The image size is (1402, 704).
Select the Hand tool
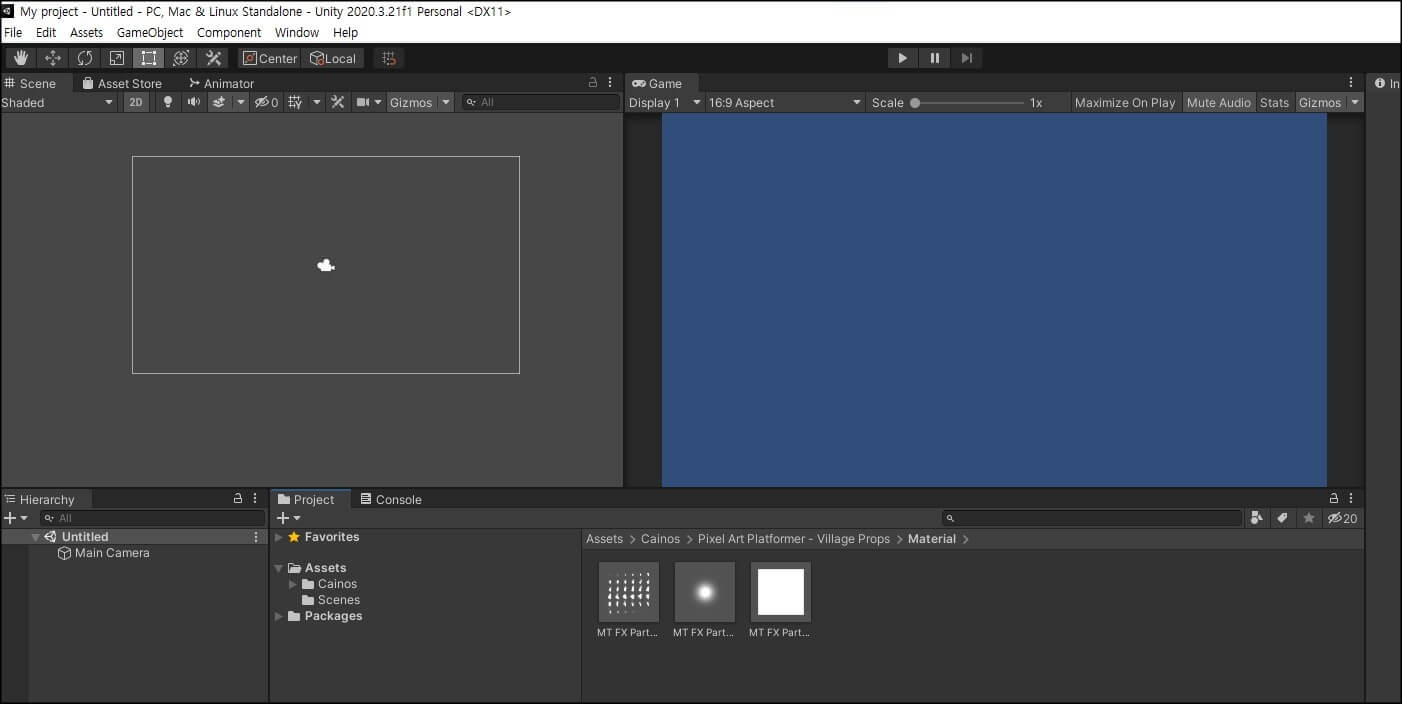click(x=21, y=58)
